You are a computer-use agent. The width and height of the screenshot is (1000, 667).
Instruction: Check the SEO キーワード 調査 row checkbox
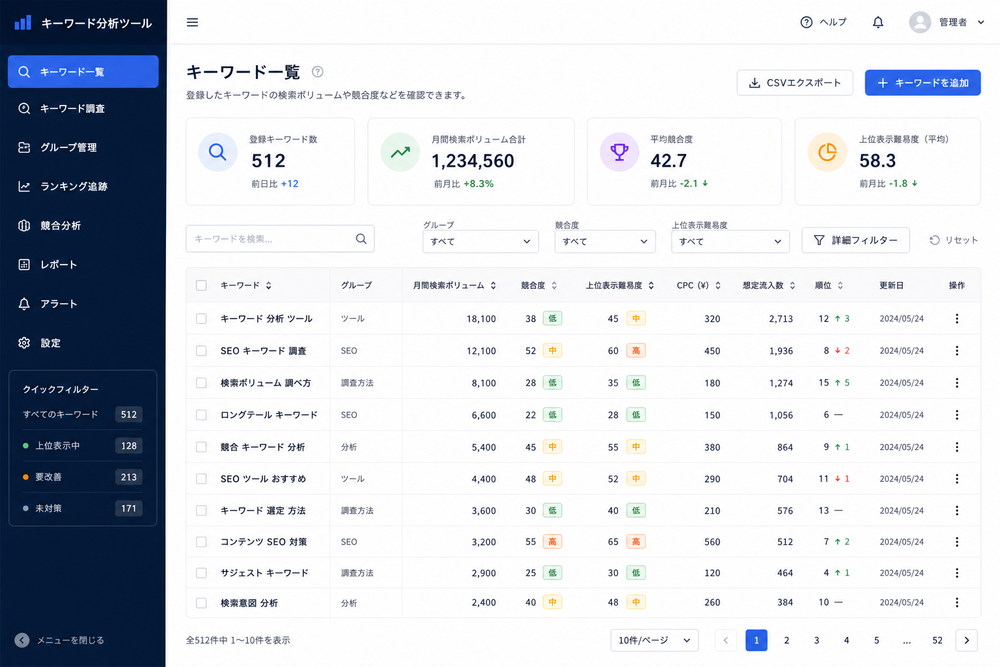click(x=201, y=351)
